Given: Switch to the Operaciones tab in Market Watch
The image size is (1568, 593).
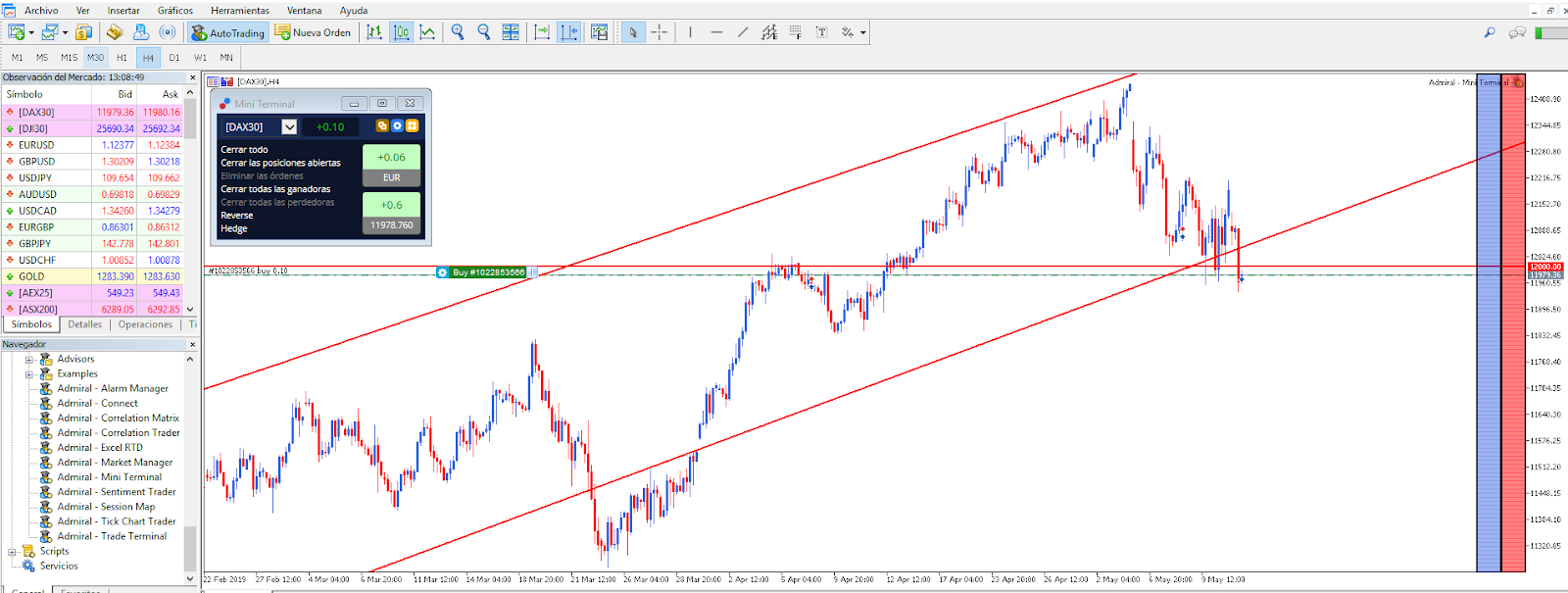Looking at the screenshot, I should click(x=145, y=324).
